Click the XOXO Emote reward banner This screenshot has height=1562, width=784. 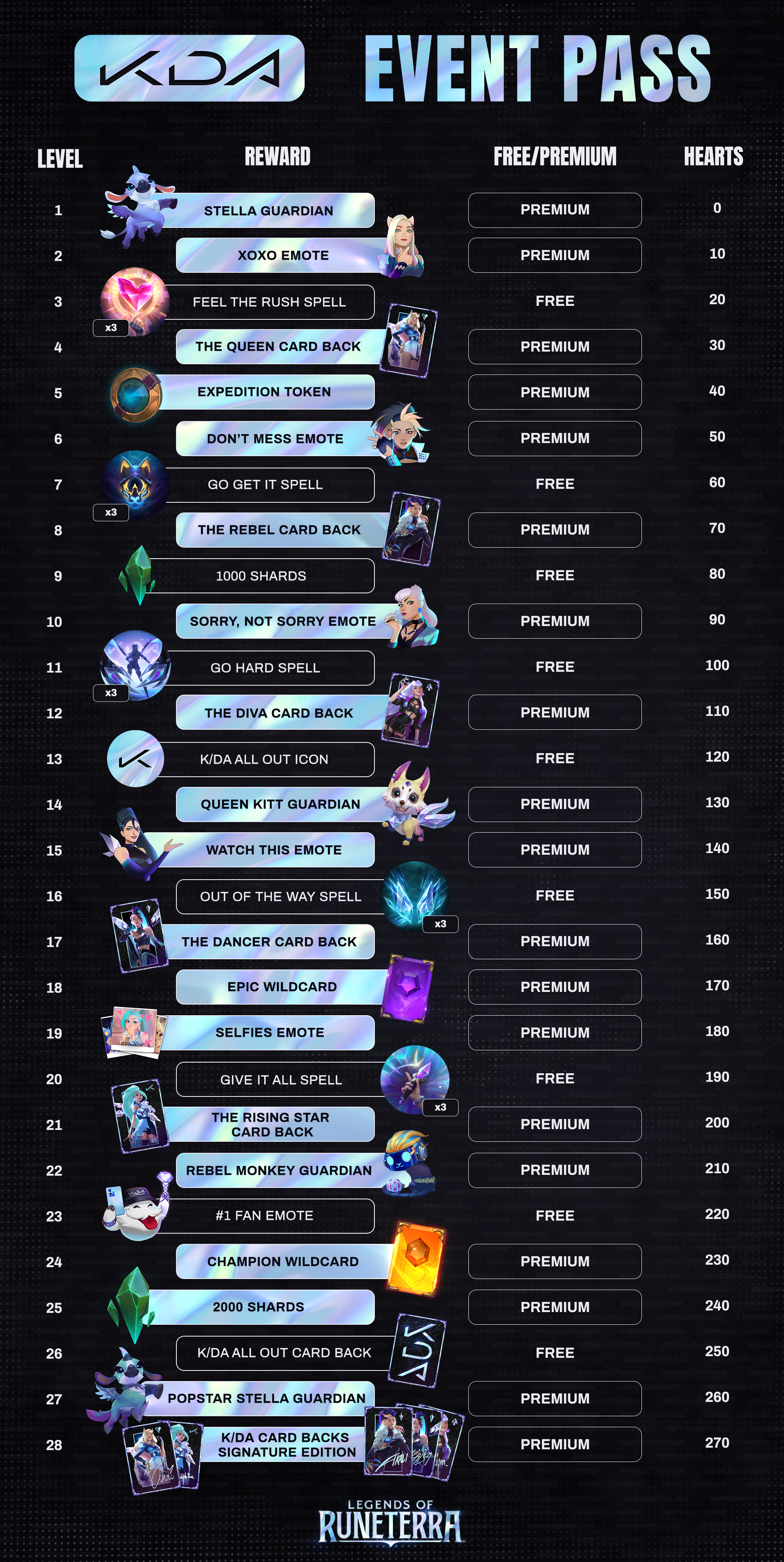(x=283, y=255)
